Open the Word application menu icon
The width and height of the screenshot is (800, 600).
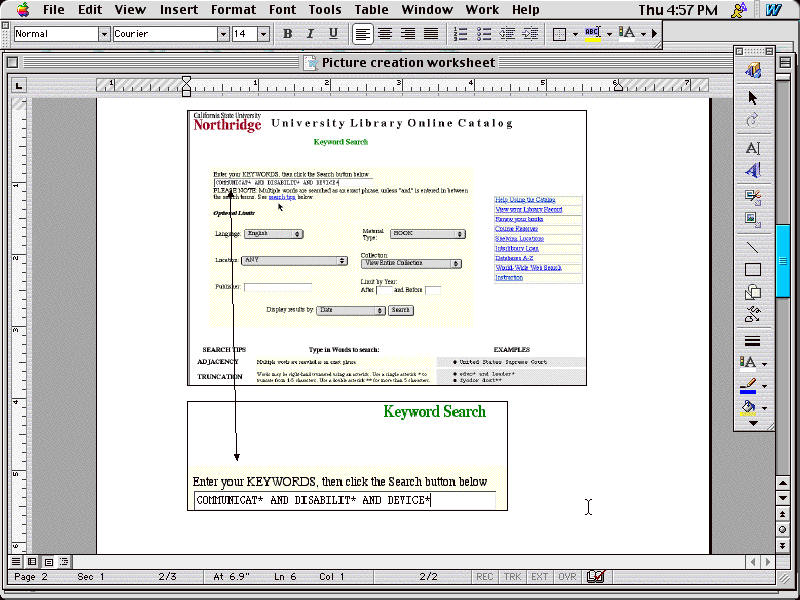point(773,10)
